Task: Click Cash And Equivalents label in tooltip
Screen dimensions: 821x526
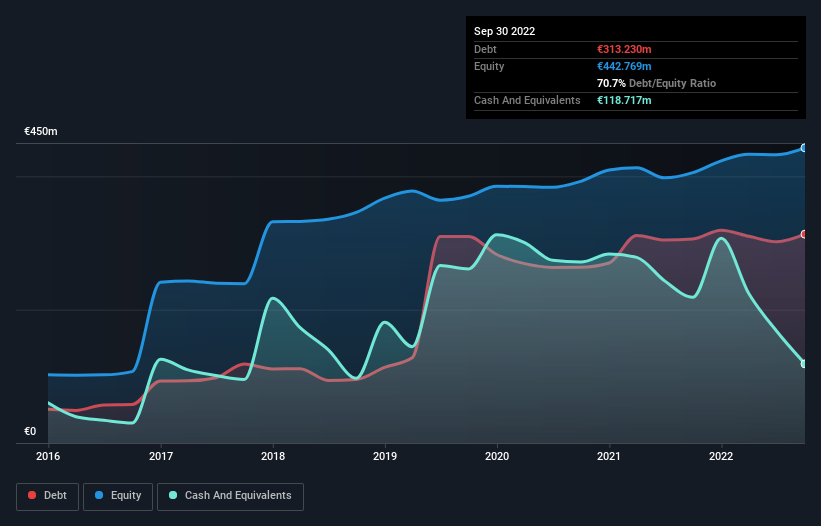Action: 527,100
